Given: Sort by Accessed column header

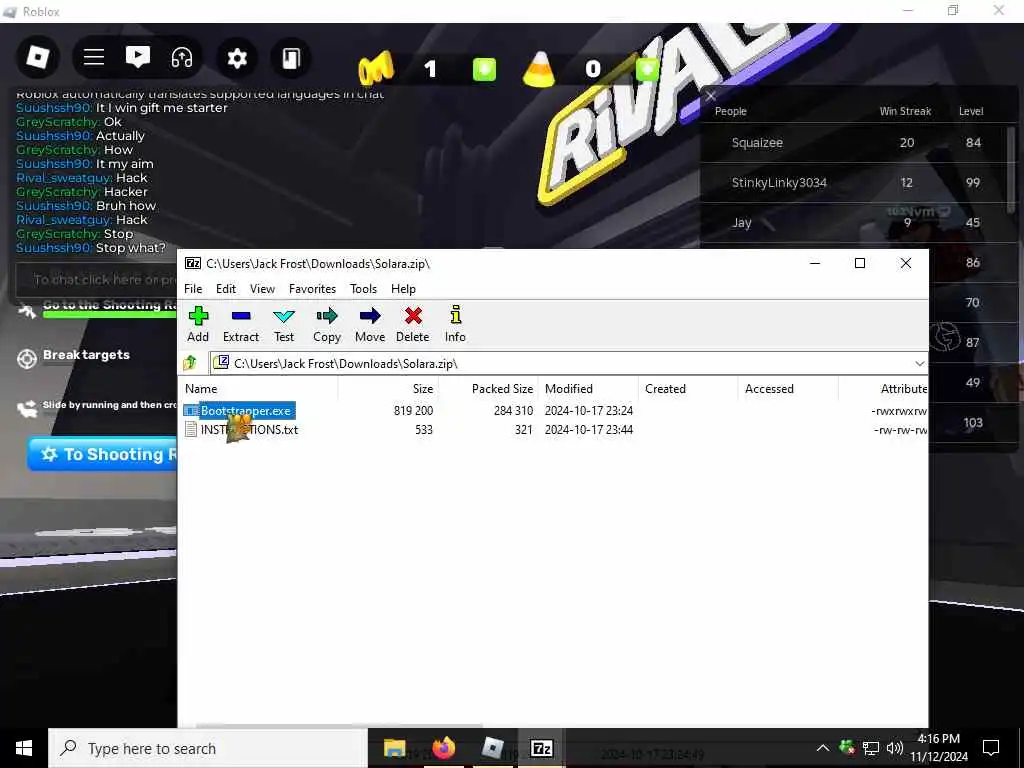Looking at the screenshot, I should pos(788,389).
